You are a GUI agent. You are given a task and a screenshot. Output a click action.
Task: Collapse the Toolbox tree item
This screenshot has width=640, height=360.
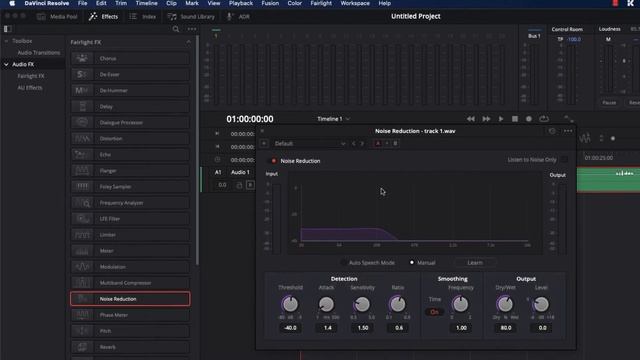tap(6, 41)
